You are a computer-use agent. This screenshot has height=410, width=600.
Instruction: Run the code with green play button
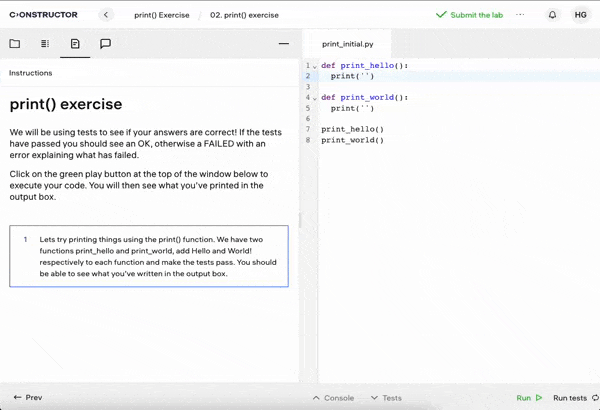click(529, 398)
